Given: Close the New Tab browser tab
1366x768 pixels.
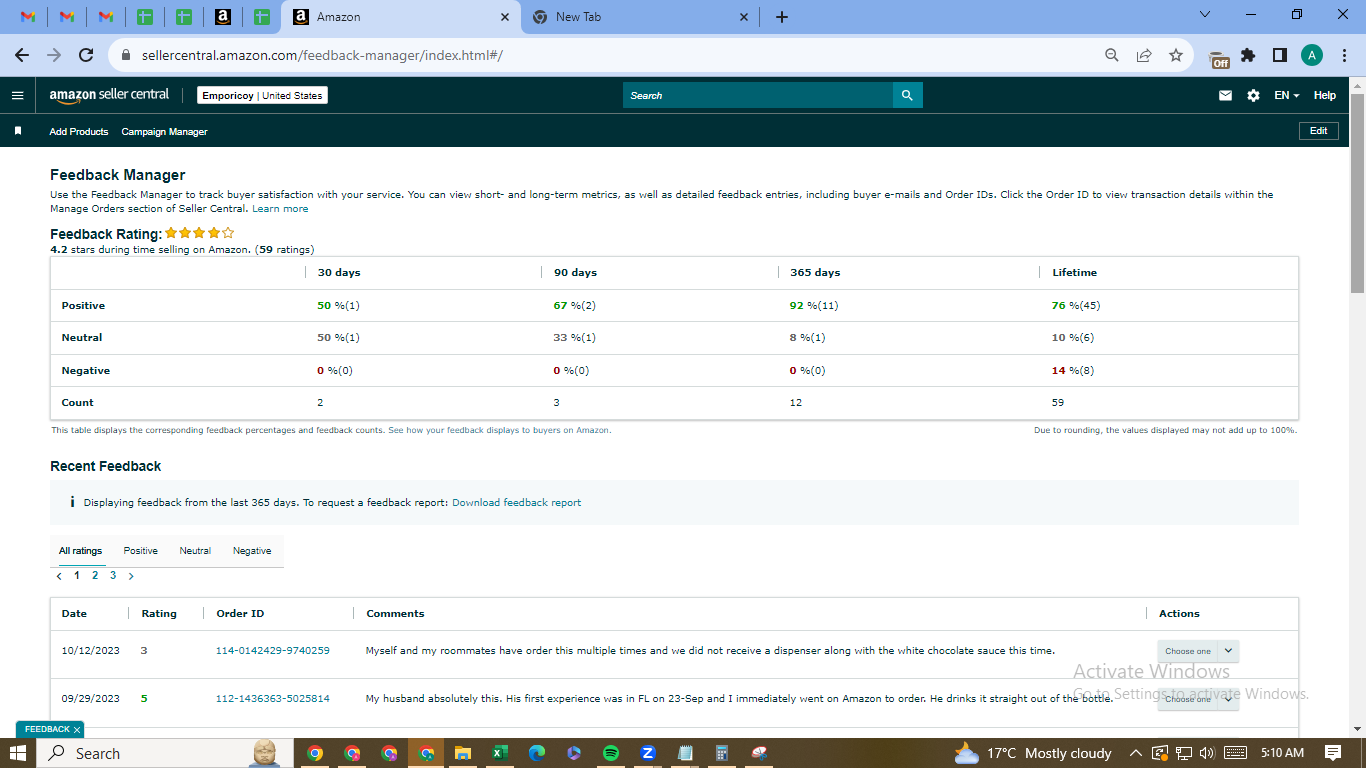Looking at the screenshot, I should (744, 17).
